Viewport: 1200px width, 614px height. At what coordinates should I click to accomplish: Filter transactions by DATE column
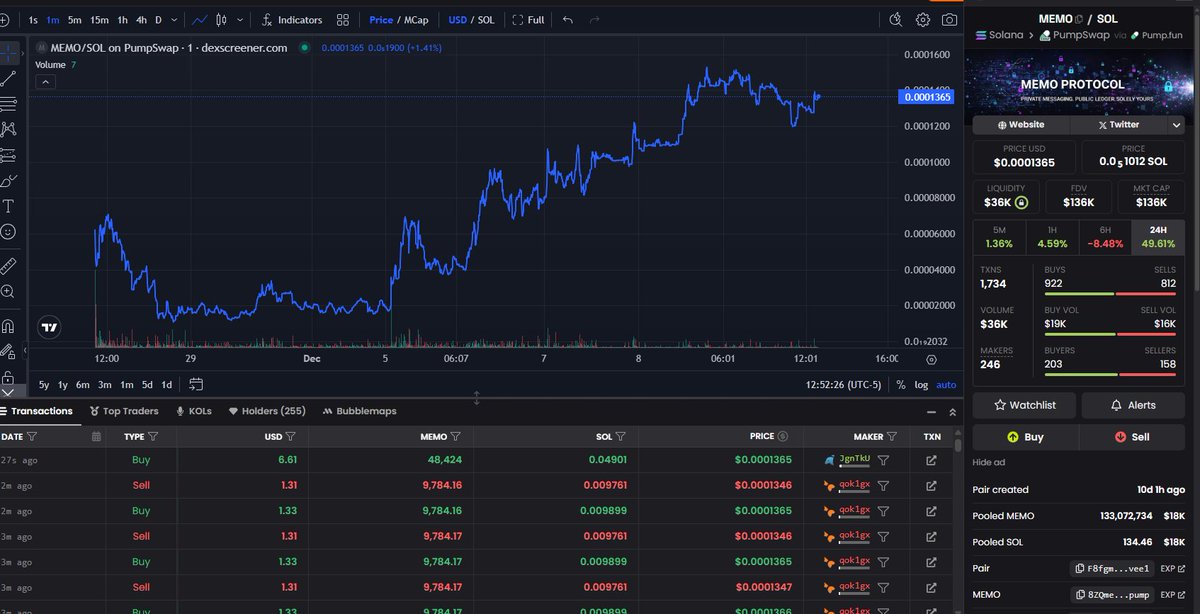coord(32,436)
